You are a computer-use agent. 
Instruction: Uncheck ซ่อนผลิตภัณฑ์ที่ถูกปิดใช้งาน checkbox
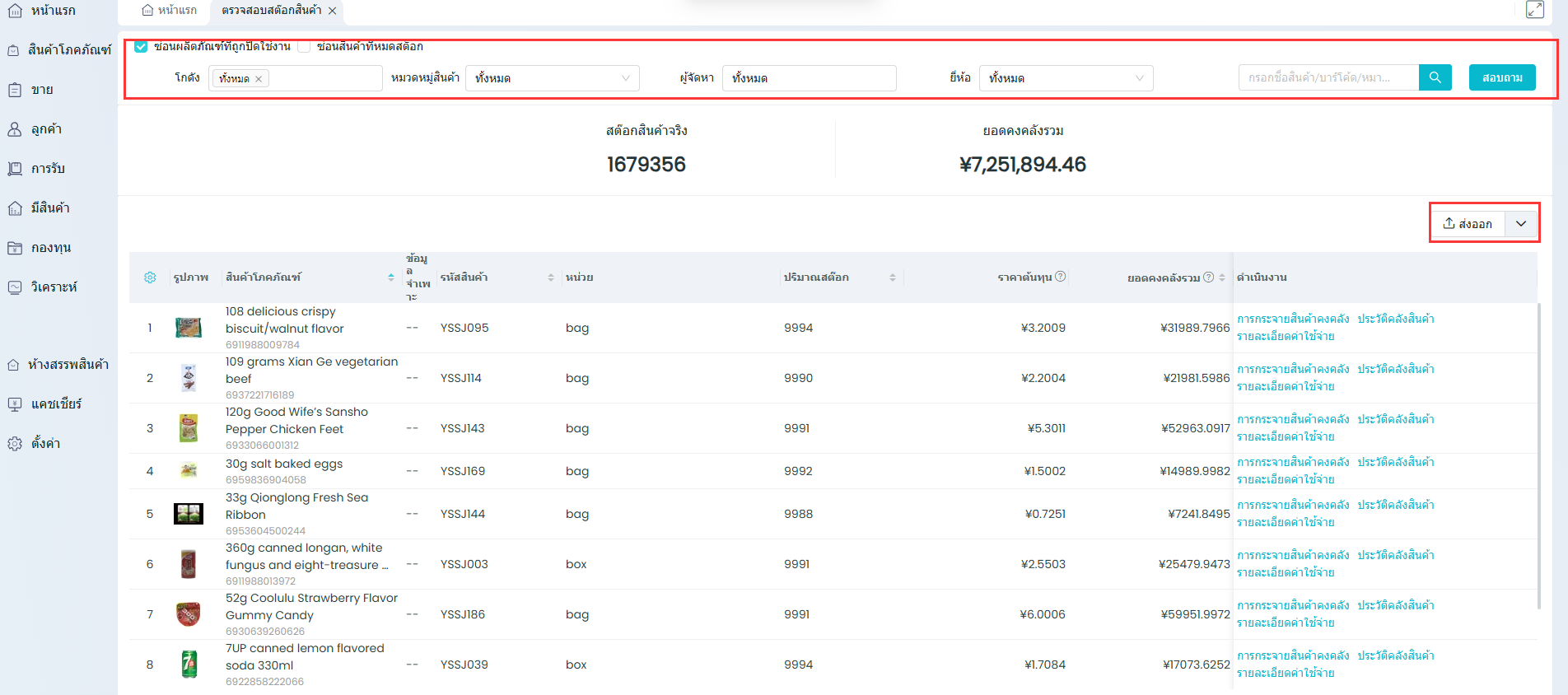[141, 46]
